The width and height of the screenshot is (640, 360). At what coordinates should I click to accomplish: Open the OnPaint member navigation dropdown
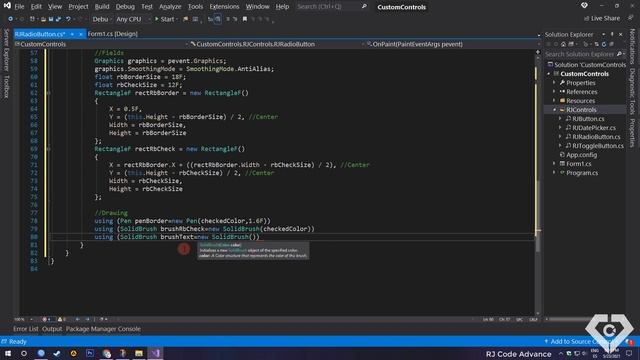tap(451, 44)
